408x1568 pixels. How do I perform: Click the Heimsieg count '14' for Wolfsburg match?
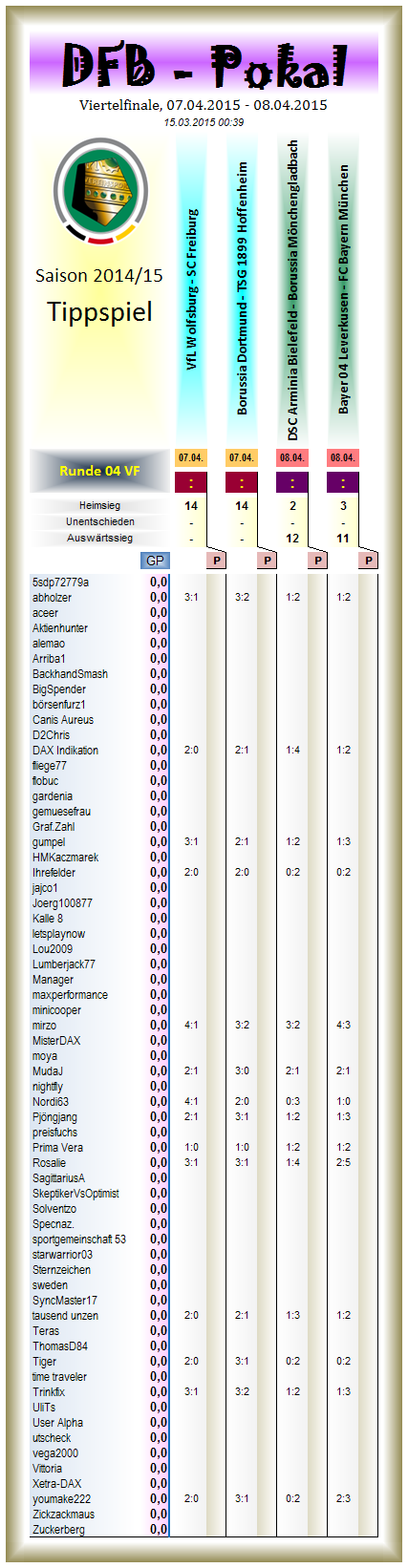pos(191,505)
